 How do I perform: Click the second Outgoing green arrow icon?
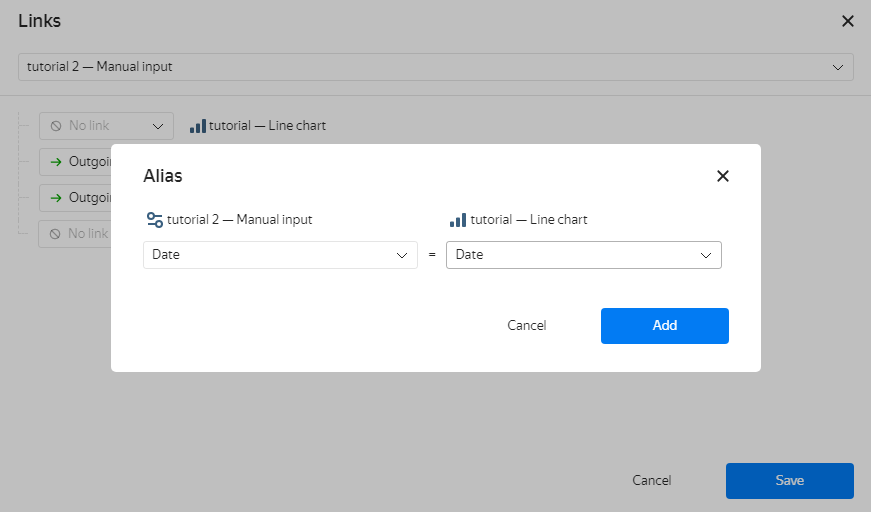tap(56, 198)
